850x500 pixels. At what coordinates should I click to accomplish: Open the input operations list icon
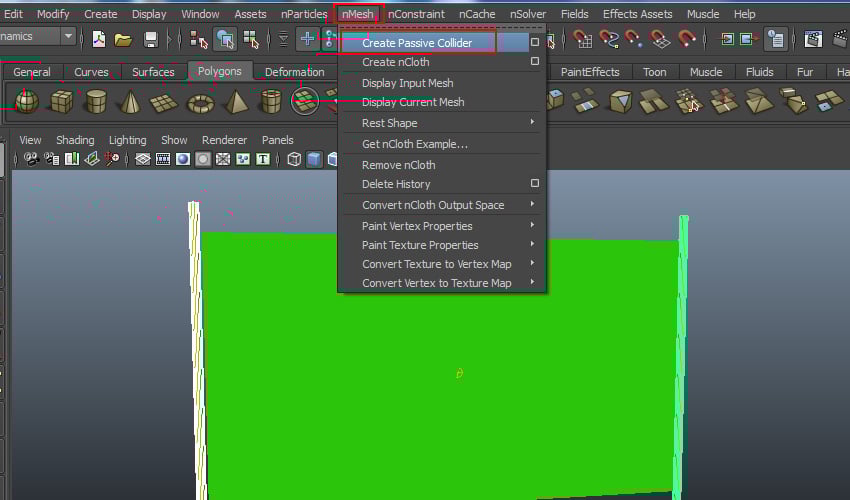[x=727, y=39]
